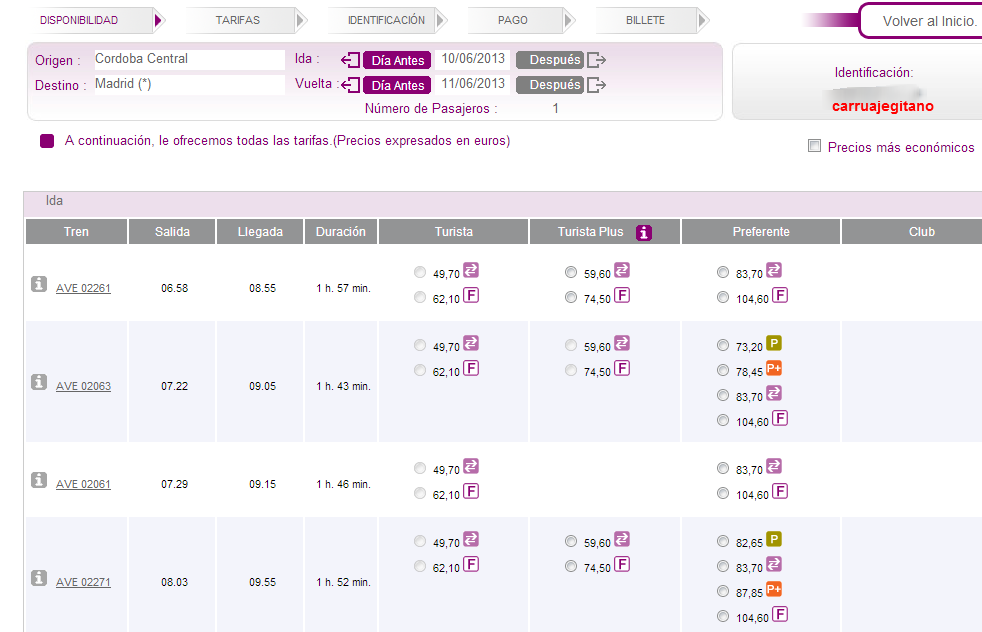982x632 pixels.
Task: Select Preferente 83,70 fare for AVE 02261
Action: [x=723, y=272]
